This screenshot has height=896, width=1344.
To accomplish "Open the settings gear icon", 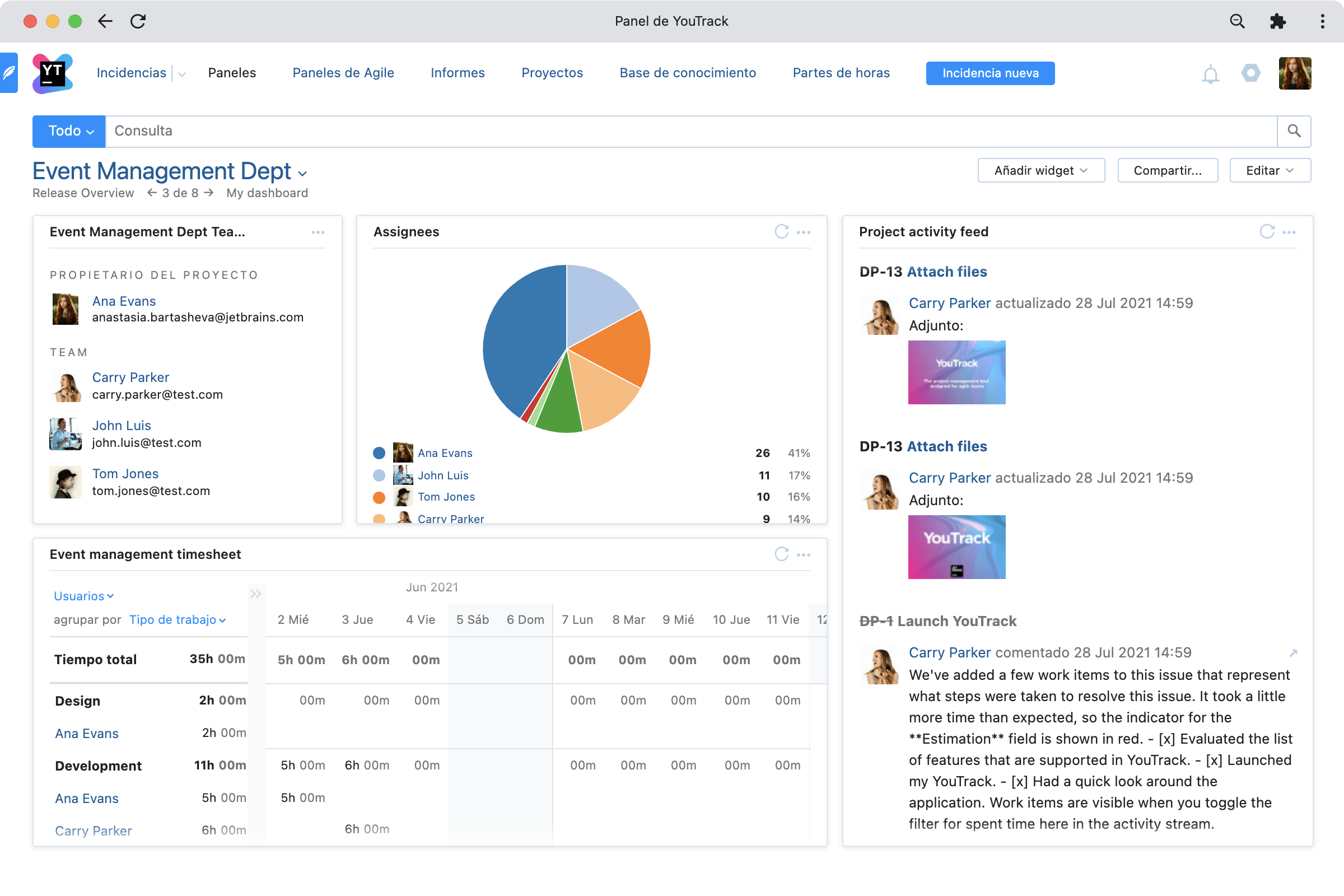I will [x=1250, y=73].
